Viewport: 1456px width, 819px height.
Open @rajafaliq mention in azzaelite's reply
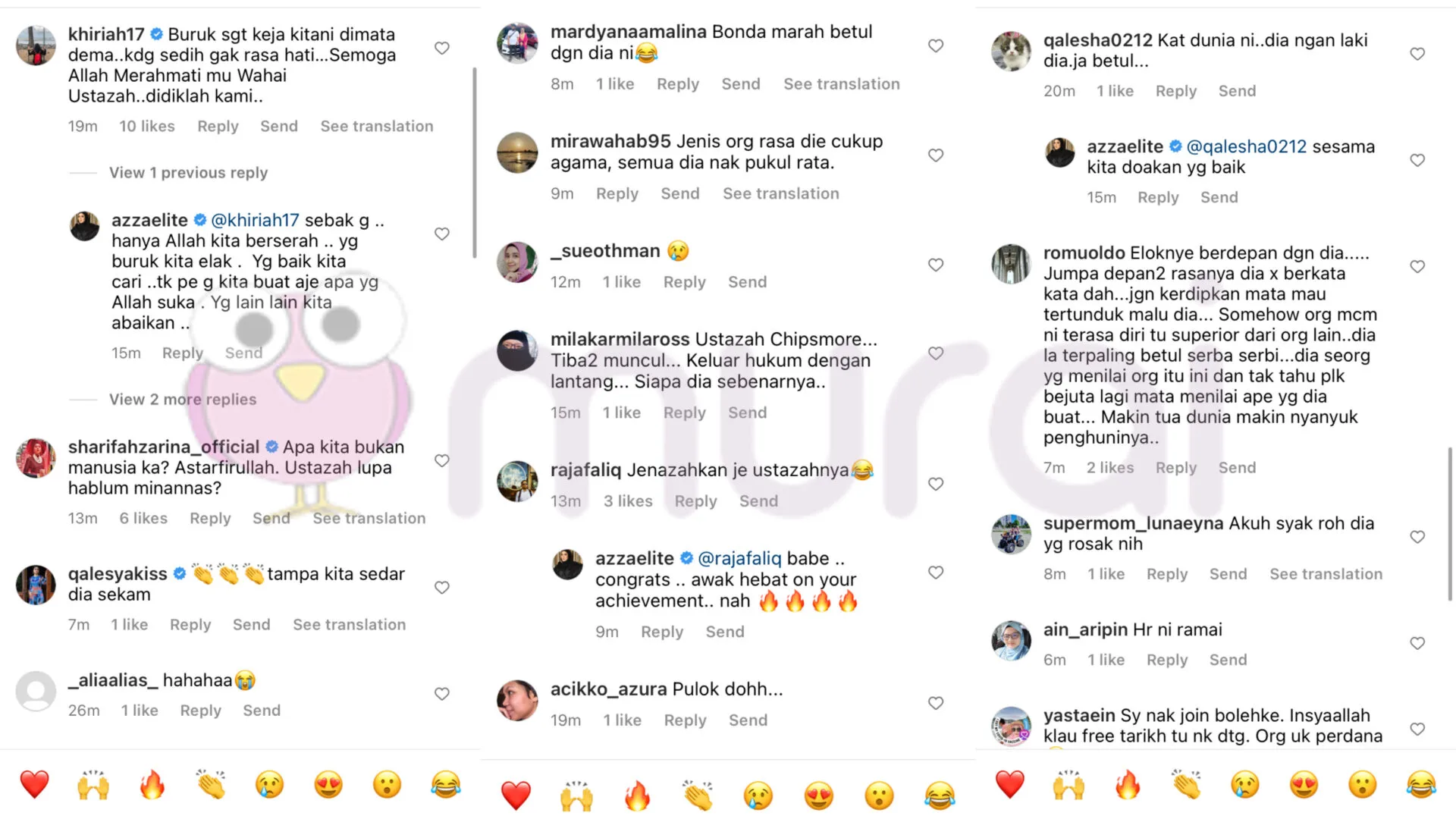point(739,559)
